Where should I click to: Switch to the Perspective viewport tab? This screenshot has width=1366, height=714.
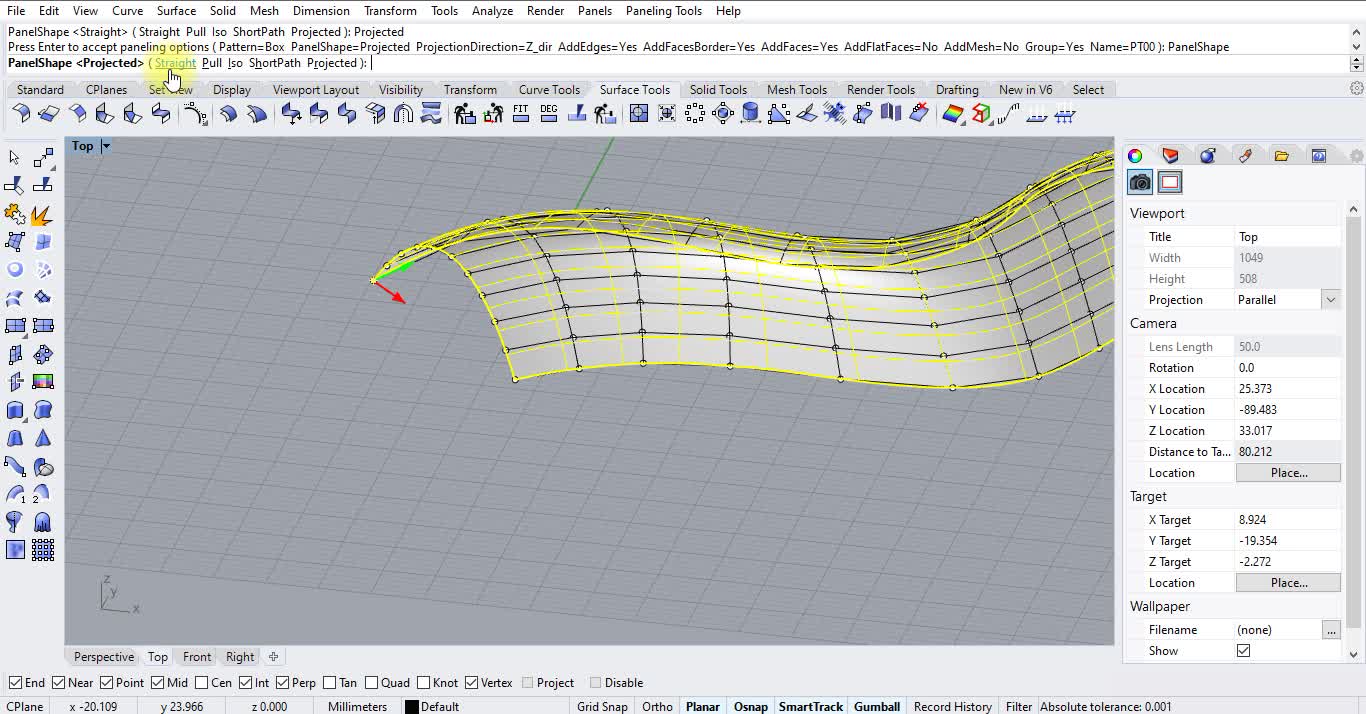[x=104, y=657]
